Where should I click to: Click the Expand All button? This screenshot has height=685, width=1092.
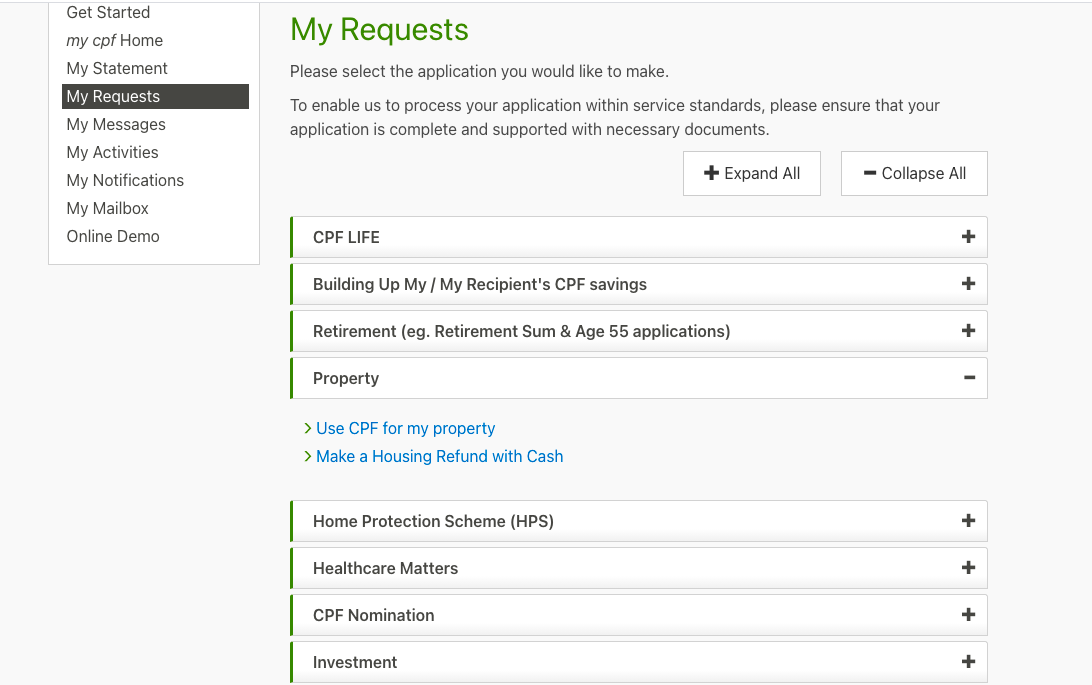point(751,173)
